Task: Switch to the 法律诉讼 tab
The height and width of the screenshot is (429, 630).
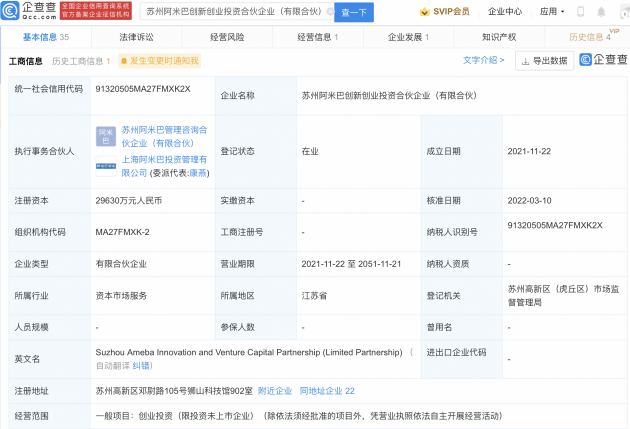Action: 137,37
